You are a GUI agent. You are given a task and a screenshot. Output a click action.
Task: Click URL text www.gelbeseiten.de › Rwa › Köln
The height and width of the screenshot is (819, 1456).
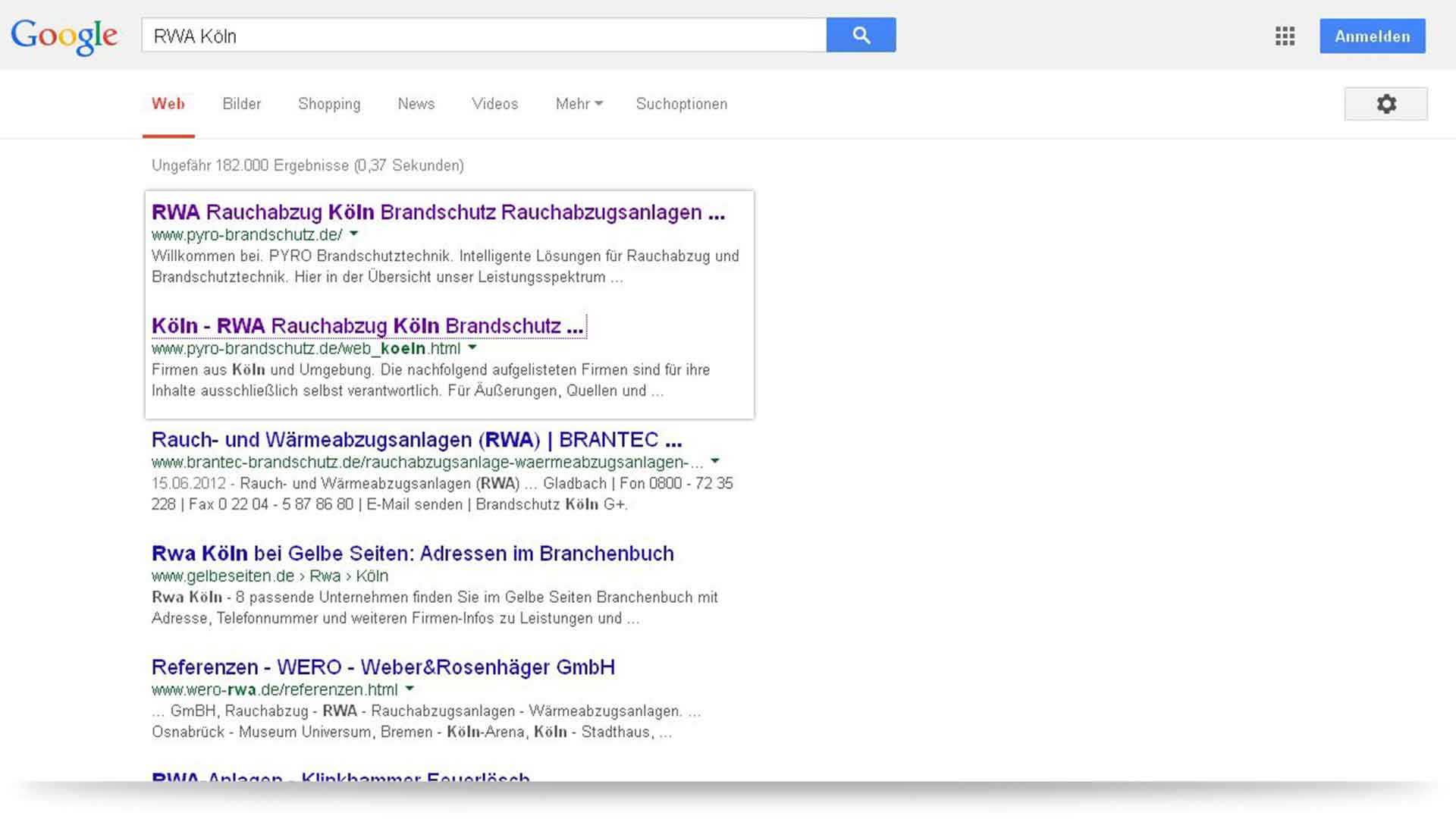(x=270, y=576)
